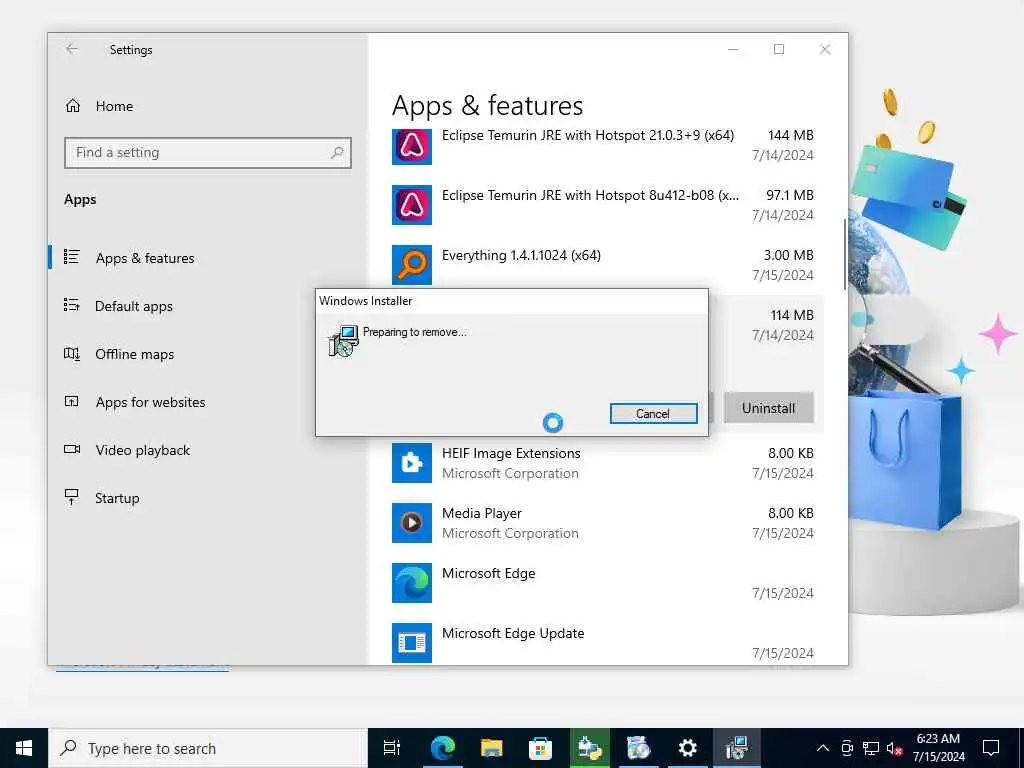Screen dimensions: 1024x768
Task: Click the Microsoft Edge Update icon
Action: [411, 643]
